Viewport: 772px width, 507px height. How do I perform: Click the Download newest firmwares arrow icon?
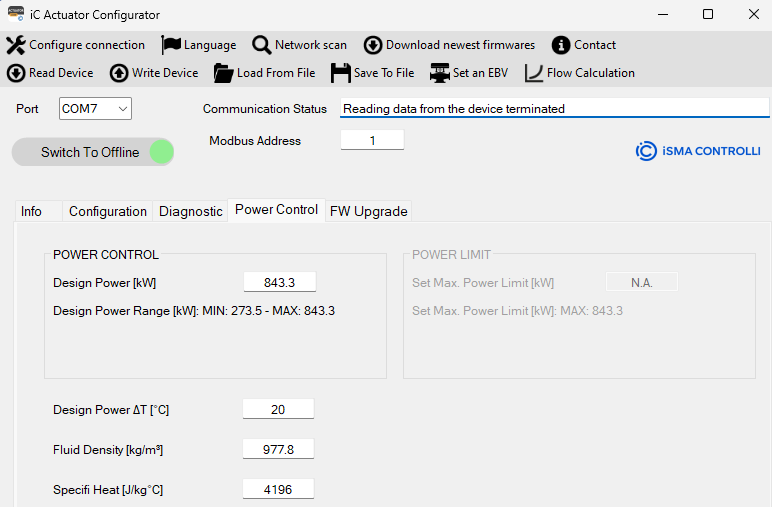pyautogui.click(x=373, y=45)
